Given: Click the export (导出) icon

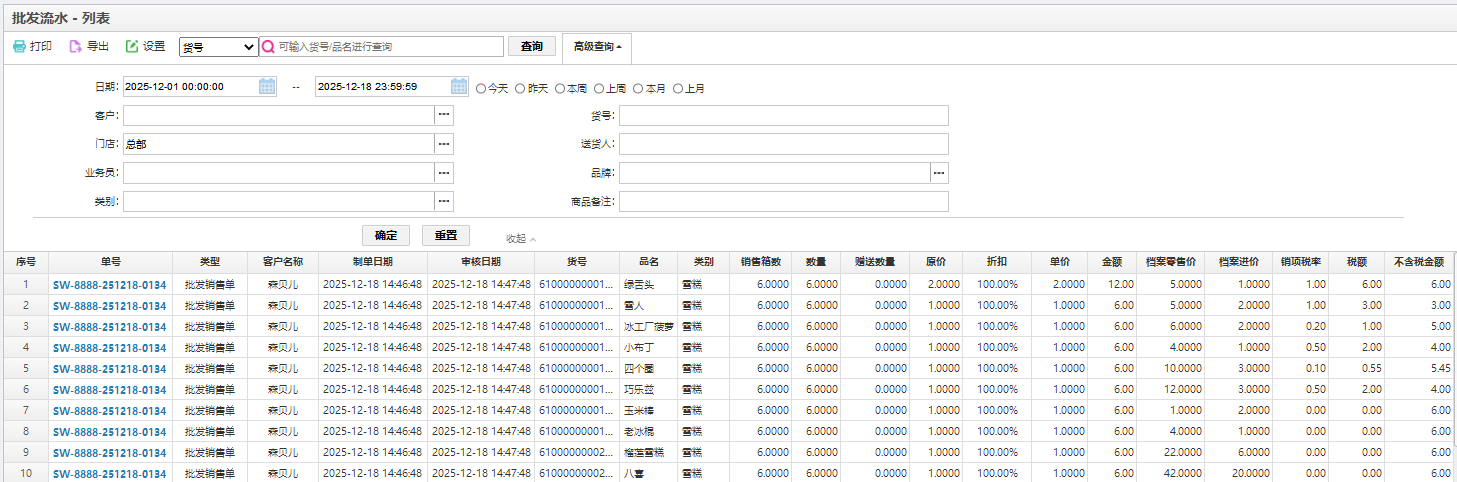Looking at the screenshot, I should pos(76,46).
